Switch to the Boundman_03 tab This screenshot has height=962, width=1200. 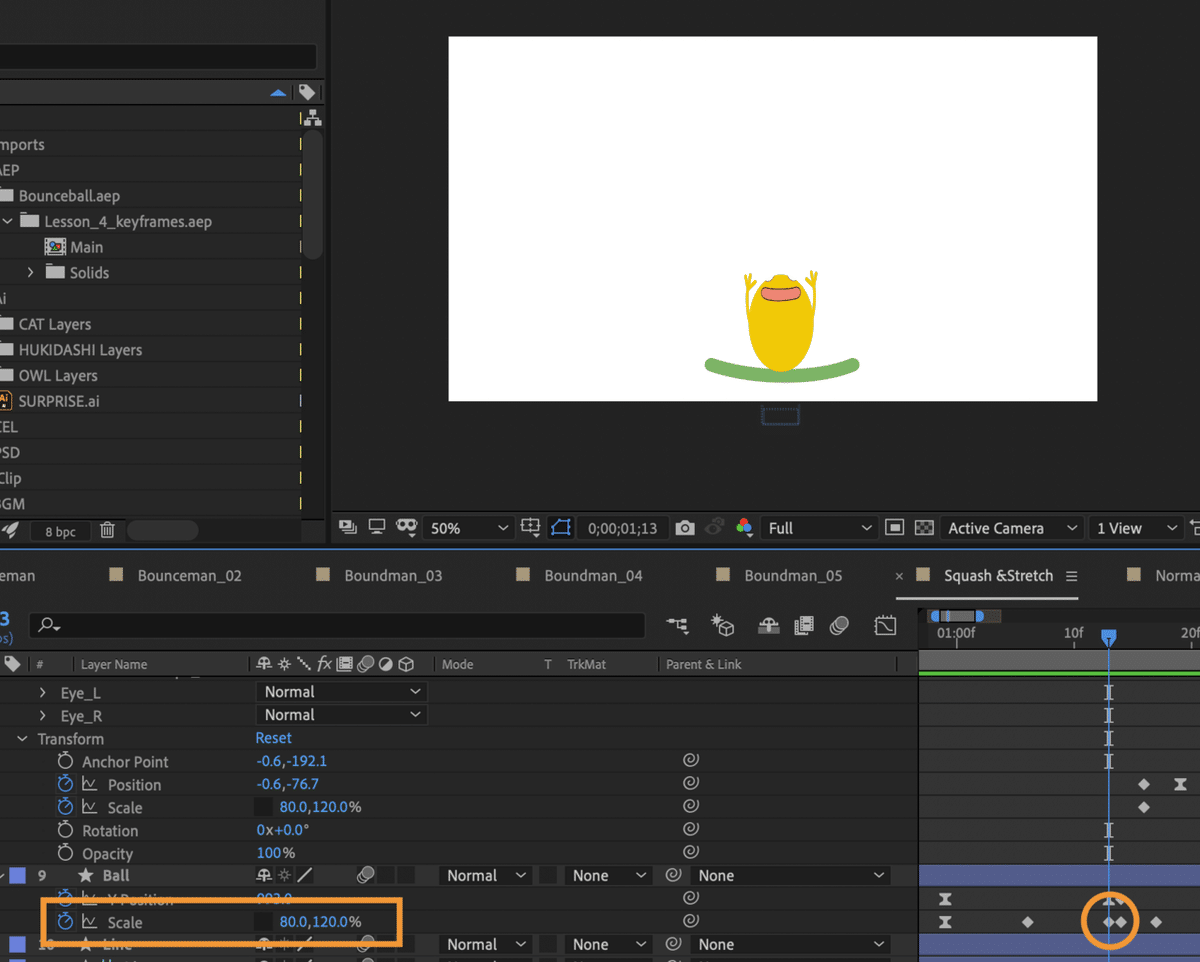[x=393, y=575]
